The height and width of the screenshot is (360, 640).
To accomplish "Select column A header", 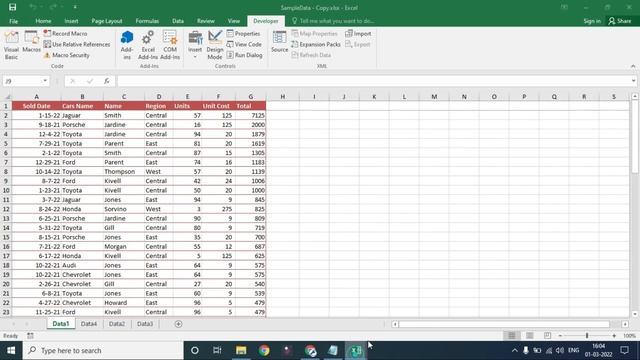I will (36, 97).
